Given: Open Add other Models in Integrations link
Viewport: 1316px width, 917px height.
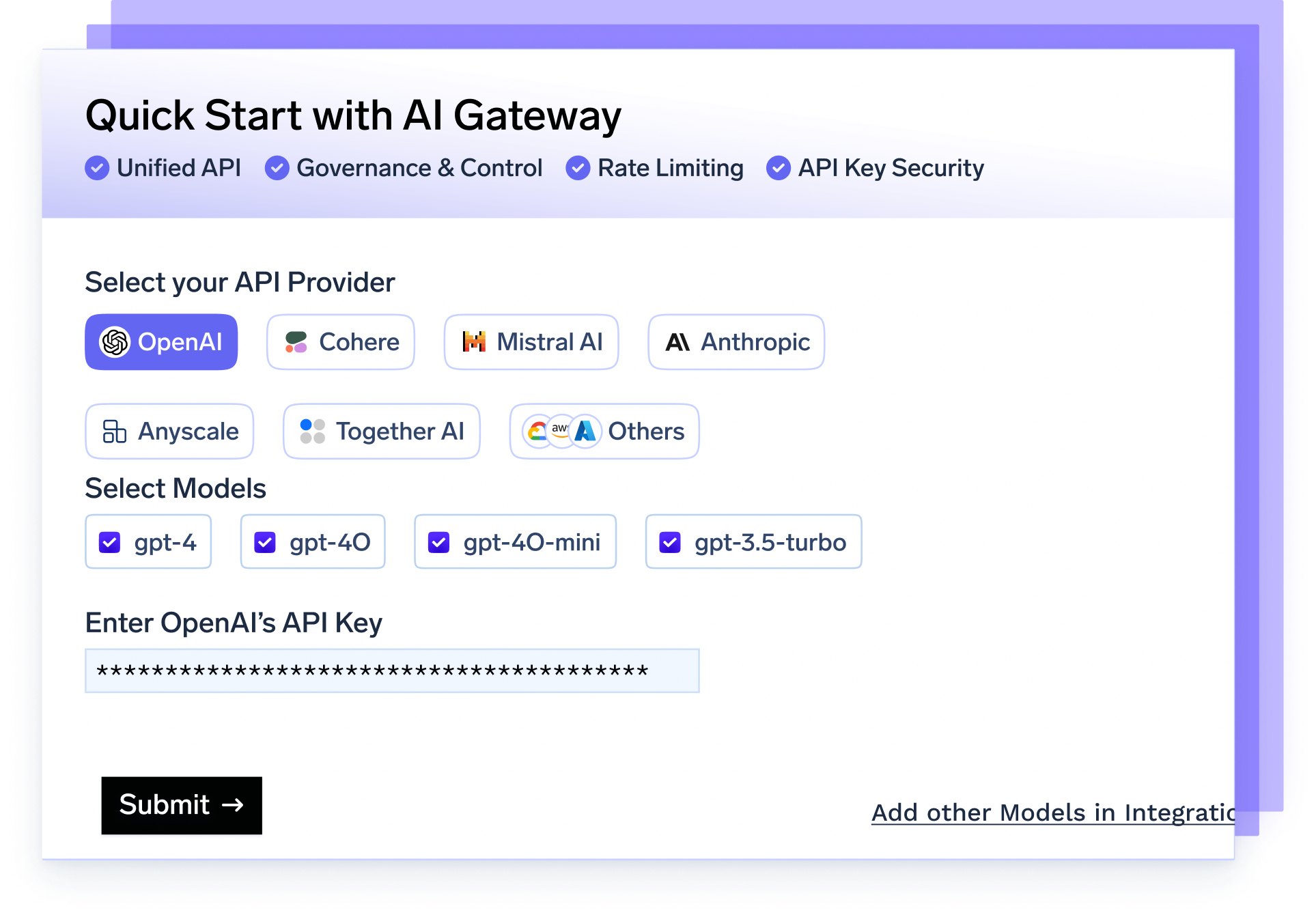Looking at the screenshot, I should pos(1053,813).
